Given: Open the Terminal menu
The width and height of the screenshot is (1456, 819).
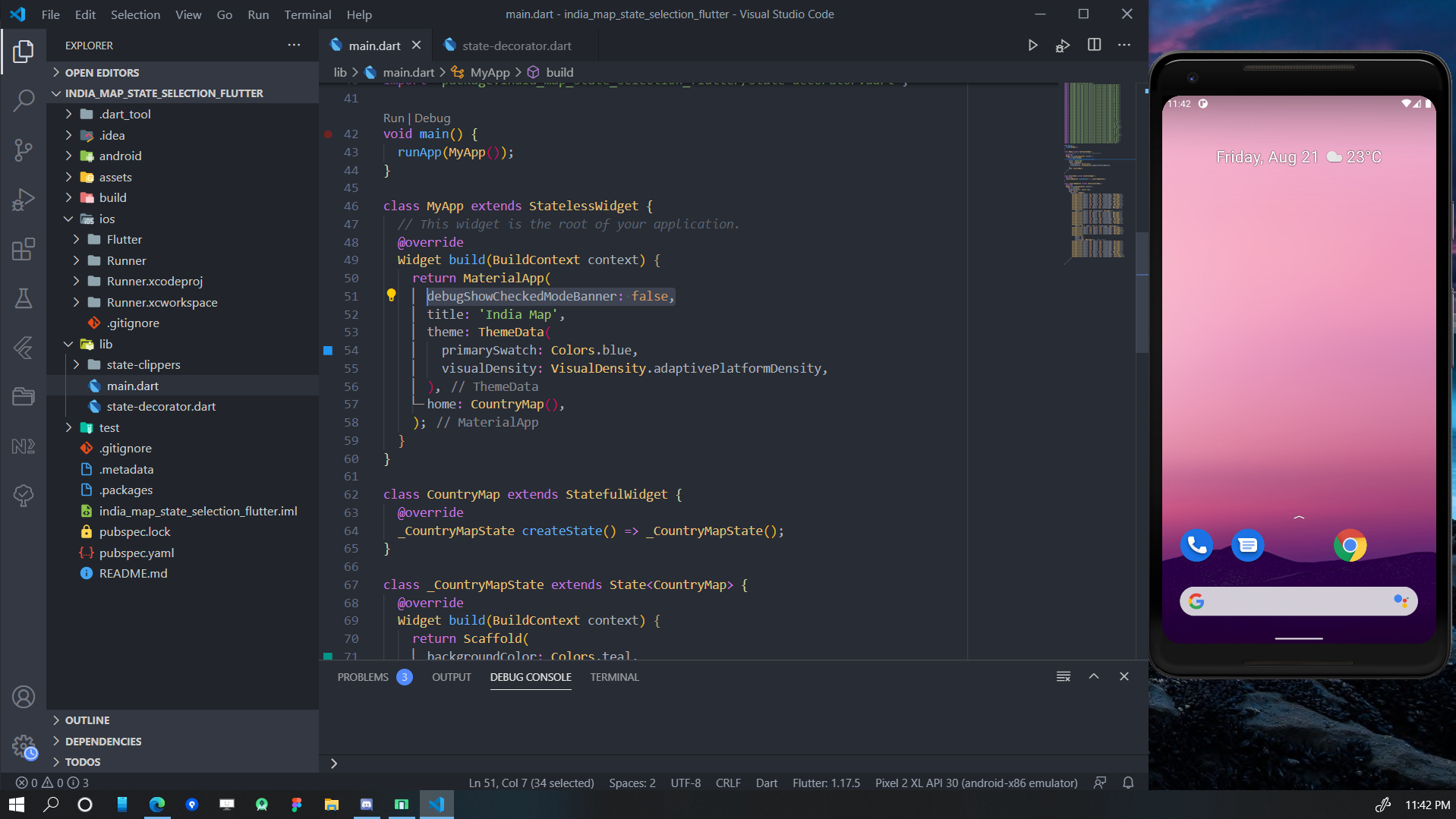Looking at the screenshot, I should [307, 14].
